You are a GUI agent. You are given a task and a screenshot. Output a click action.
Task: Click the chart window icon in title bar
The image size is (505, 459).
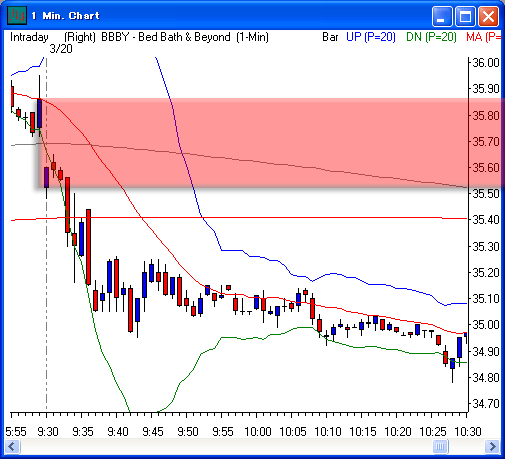click(x=16, y=15)
